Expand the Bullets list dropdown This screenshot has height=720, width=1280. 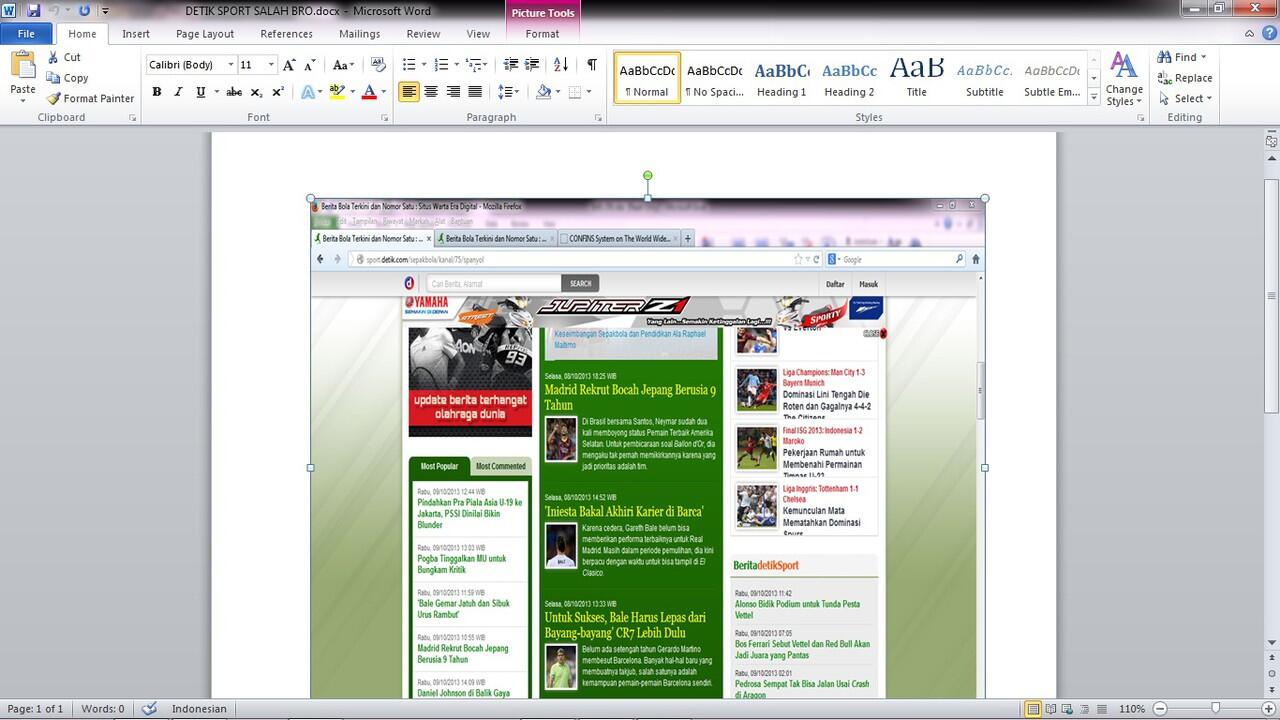click(x=423, y=65)
